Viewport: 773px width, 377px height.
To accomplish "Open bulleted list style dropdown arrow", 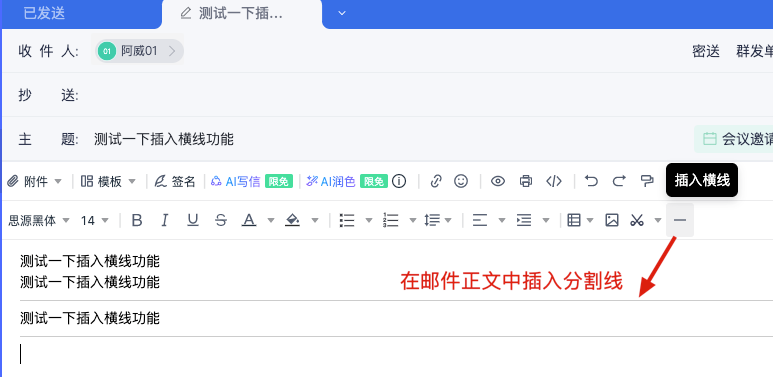I will click(369, 220).
